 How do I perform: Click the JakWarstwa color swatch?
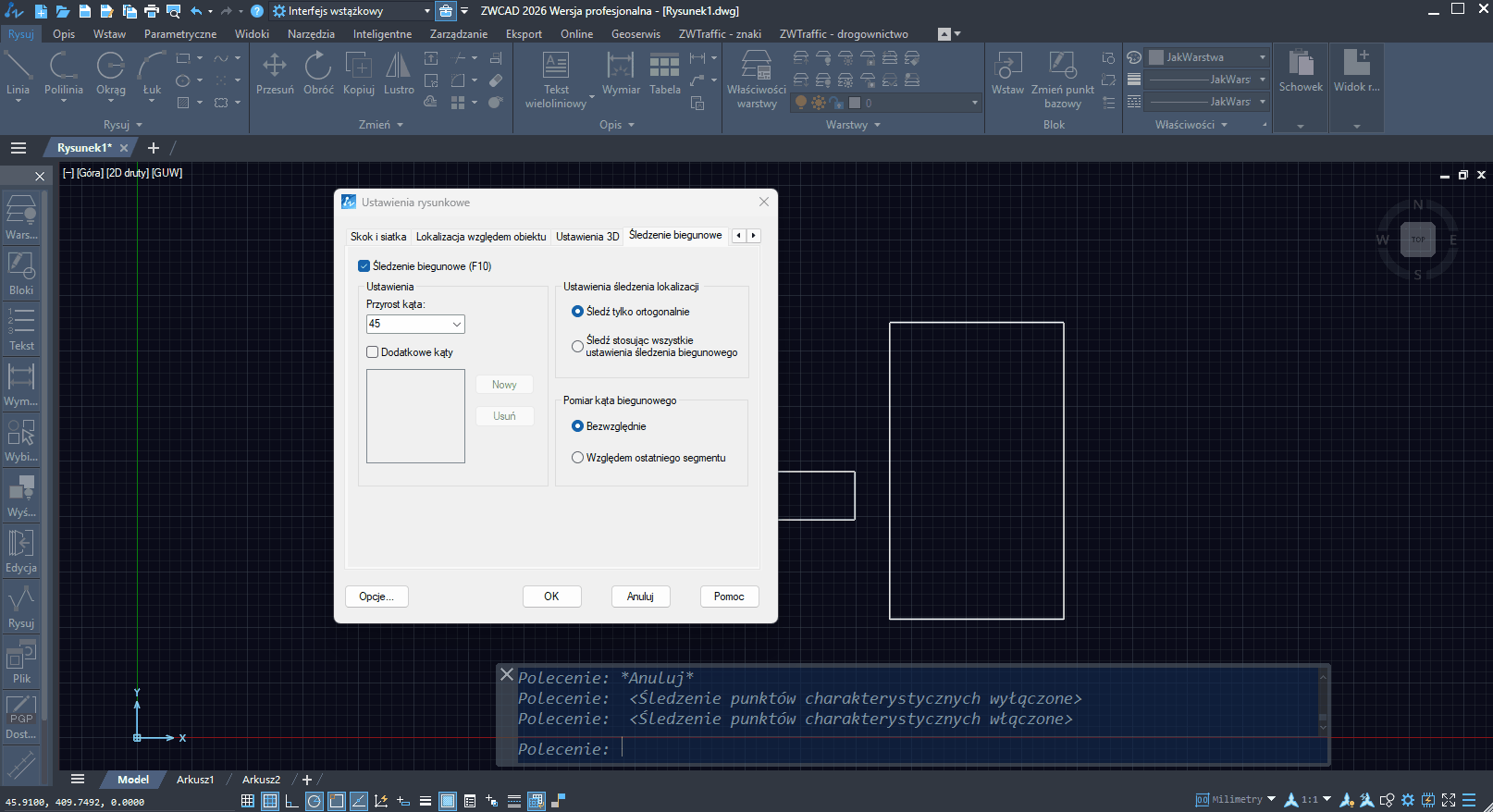pos(1156,57)
